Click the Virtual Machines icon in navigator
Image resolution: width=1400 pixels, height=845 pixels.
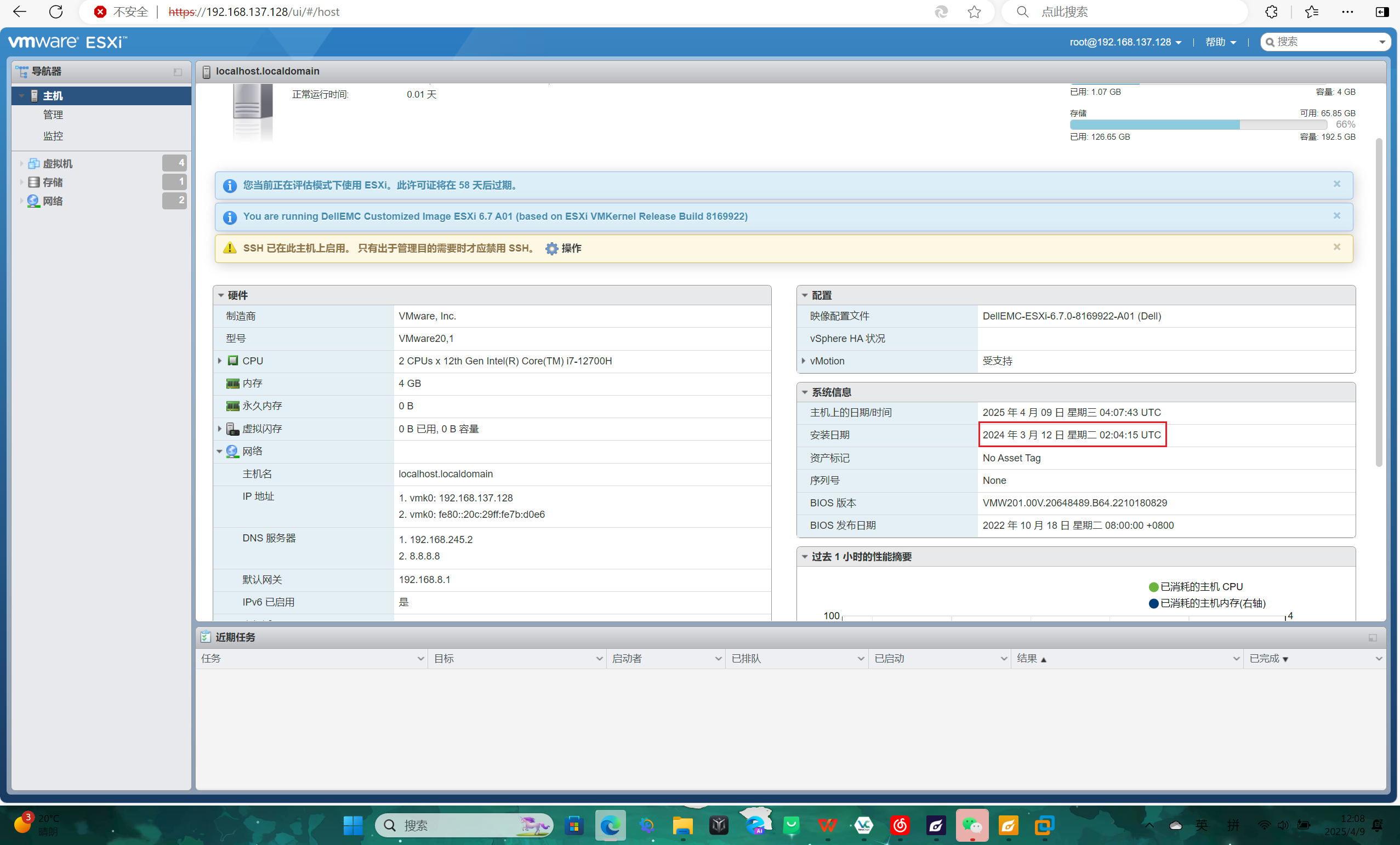tap(33, 163)
